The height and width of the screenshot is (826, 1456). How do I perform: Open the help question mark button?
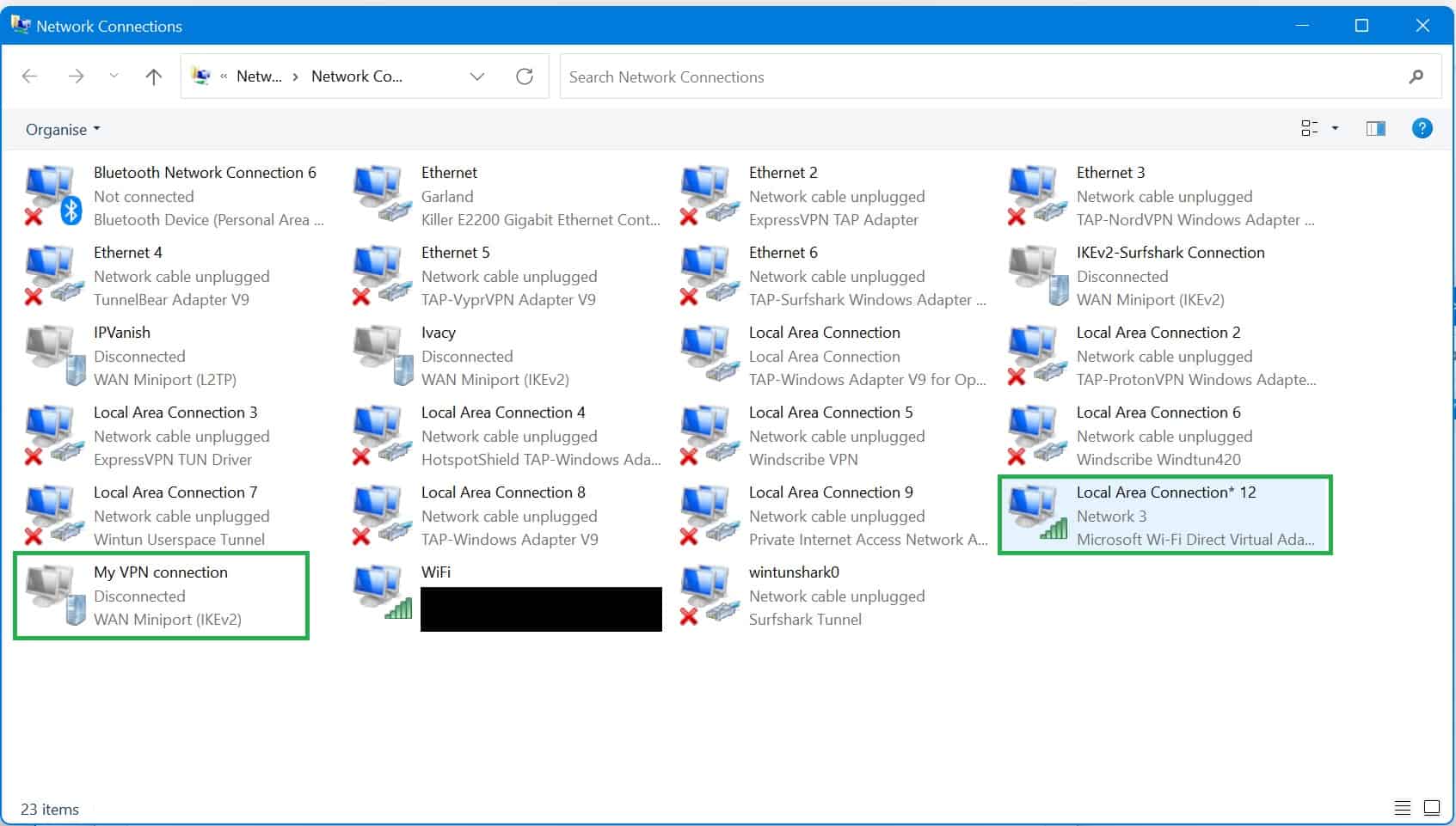pos(1422,129)
